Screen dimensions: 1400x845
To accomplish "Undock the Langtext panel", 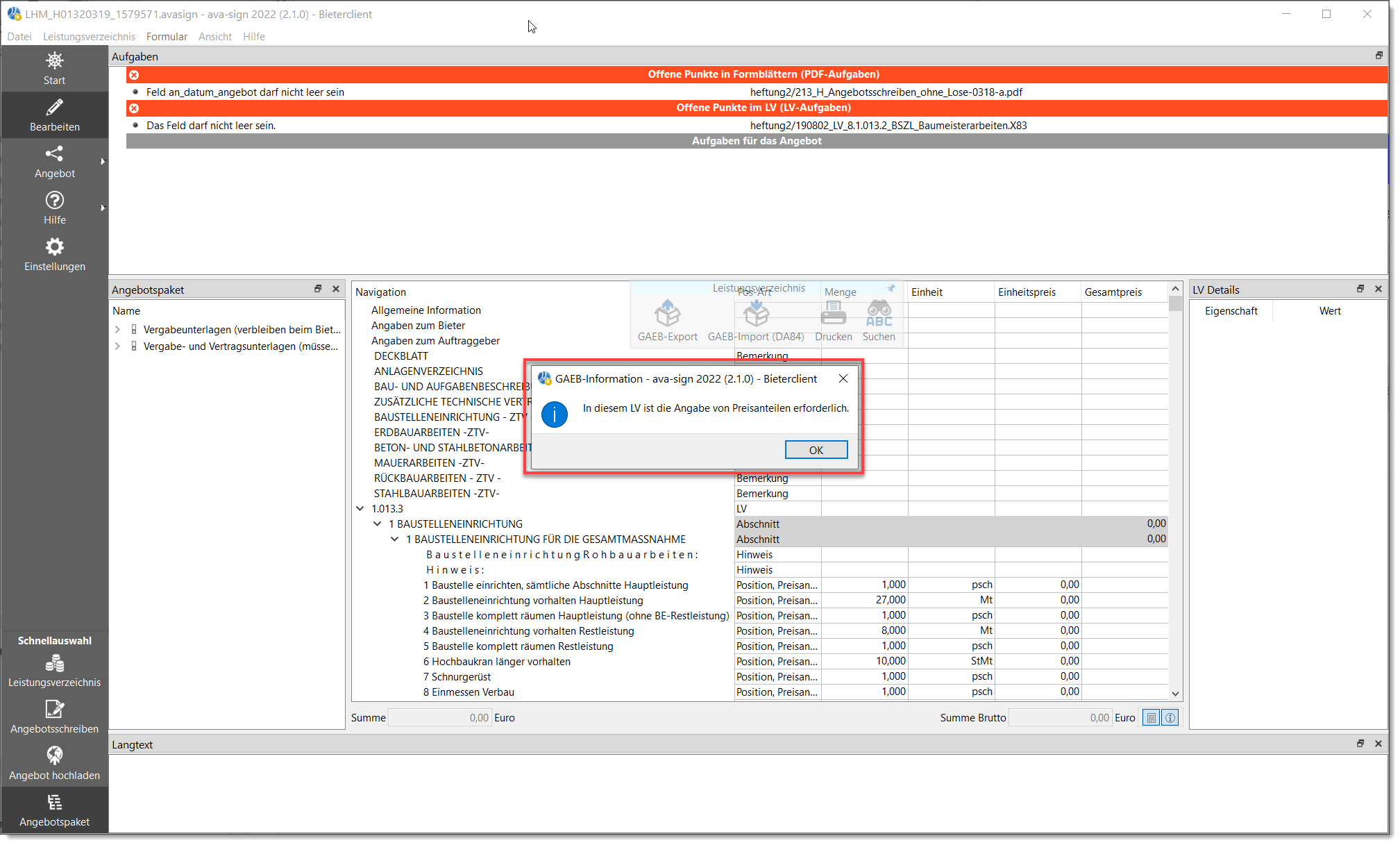I will pyautogui.click(x=1360, y=744).
